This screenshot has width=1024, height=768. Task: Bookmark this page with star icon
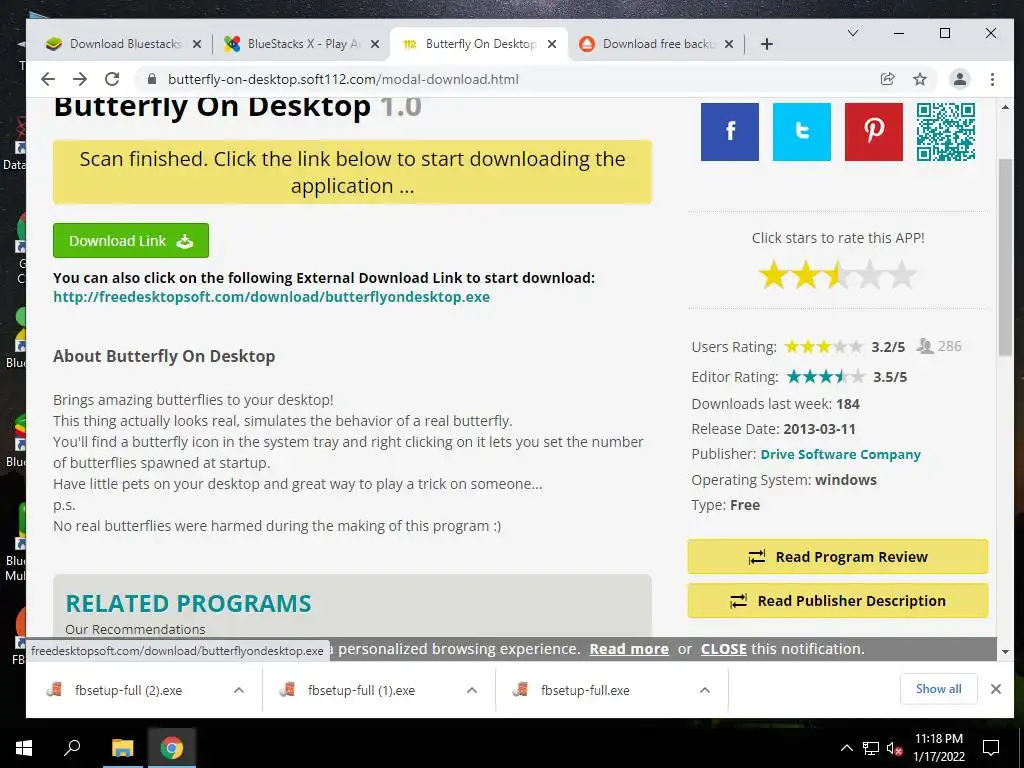(920, 79)
